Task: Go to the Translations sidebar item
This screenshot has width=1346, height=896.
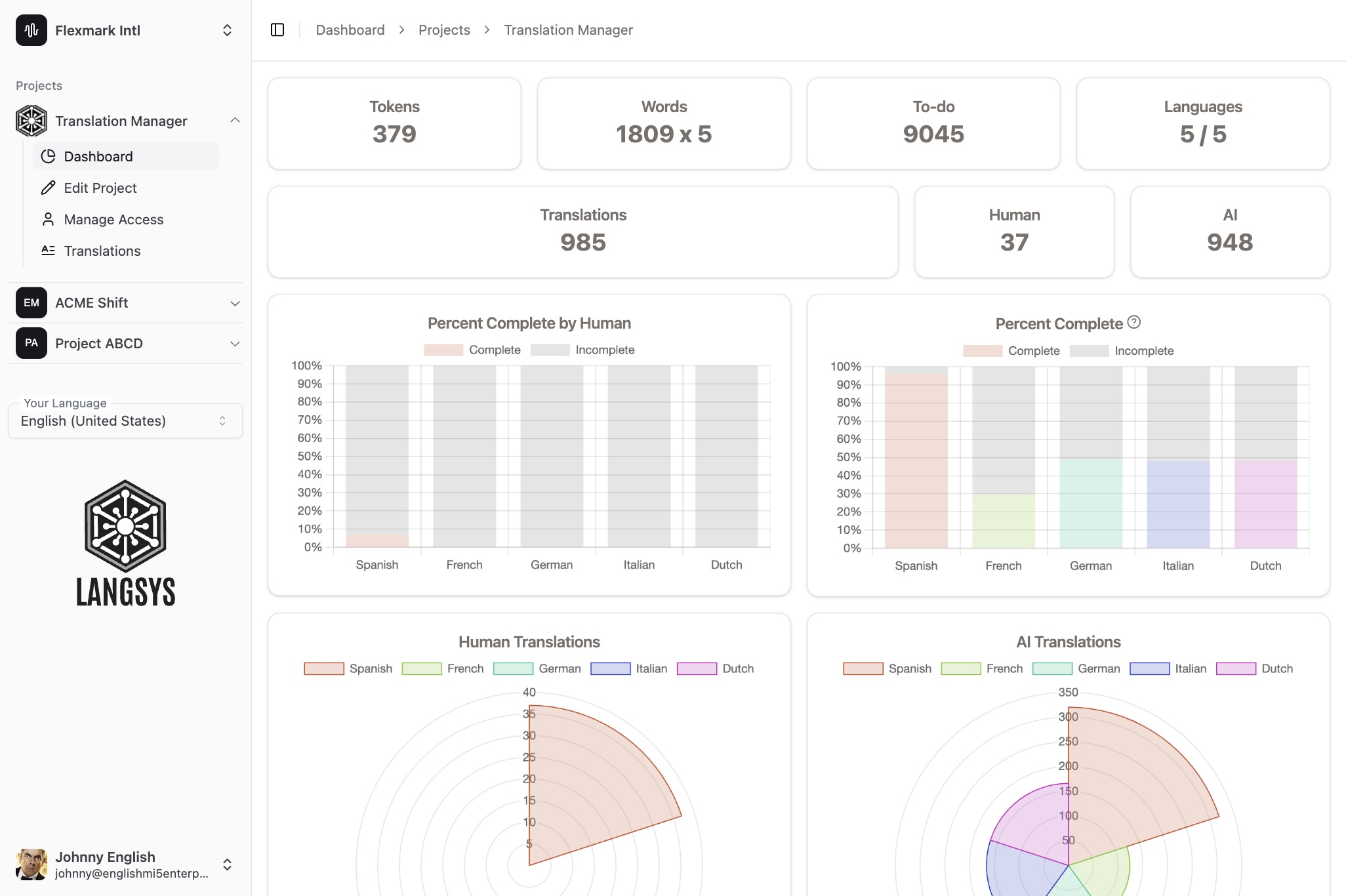Action: 126,251
